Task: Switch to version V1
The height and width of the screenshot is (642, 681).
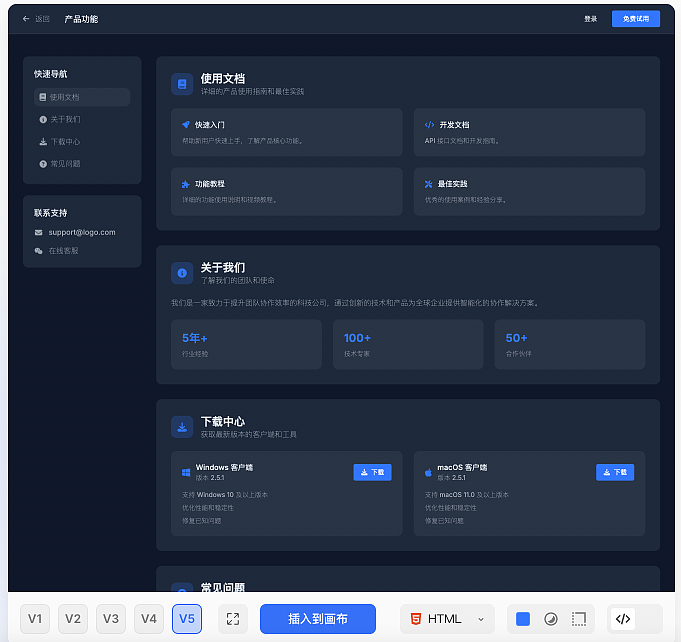Action: coord(35,619)
